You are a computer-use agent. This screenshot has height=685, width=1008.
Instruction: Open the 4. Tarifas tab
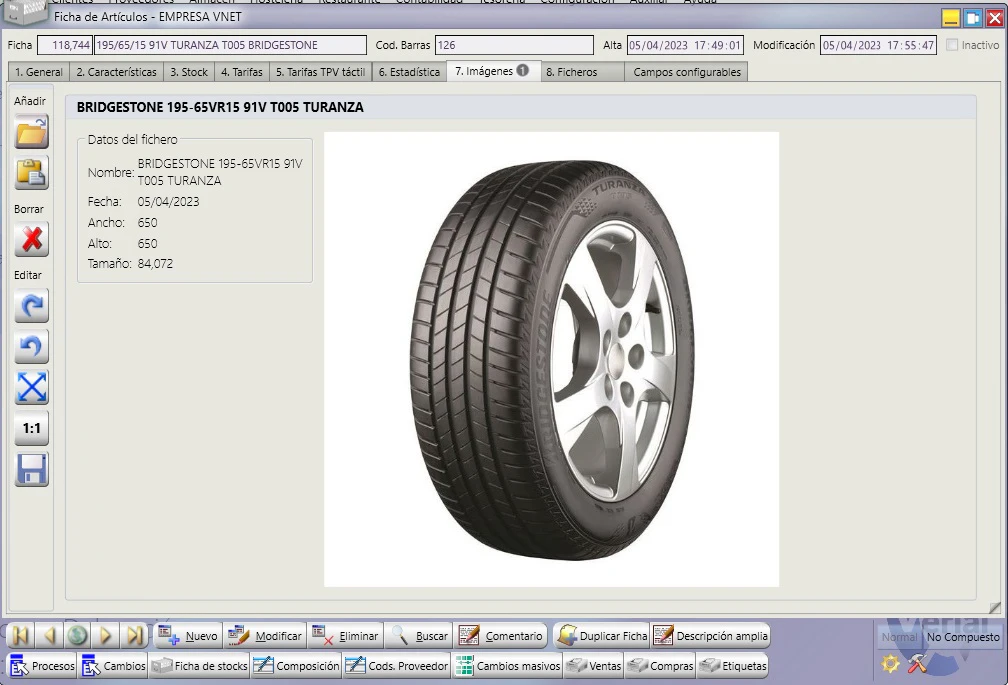(242, 72)
